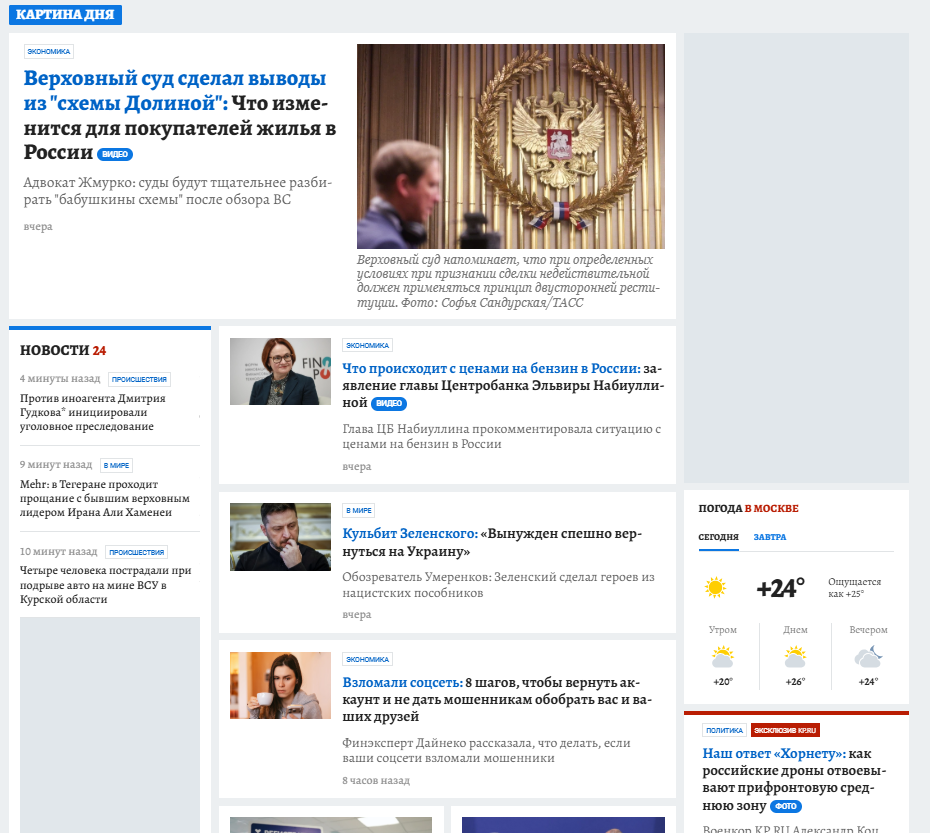Viewport: 930px width, 833px height.
Task: Click the morning partly cloudy weather icon
Action: pyautogui.click(x=722, y=657)
